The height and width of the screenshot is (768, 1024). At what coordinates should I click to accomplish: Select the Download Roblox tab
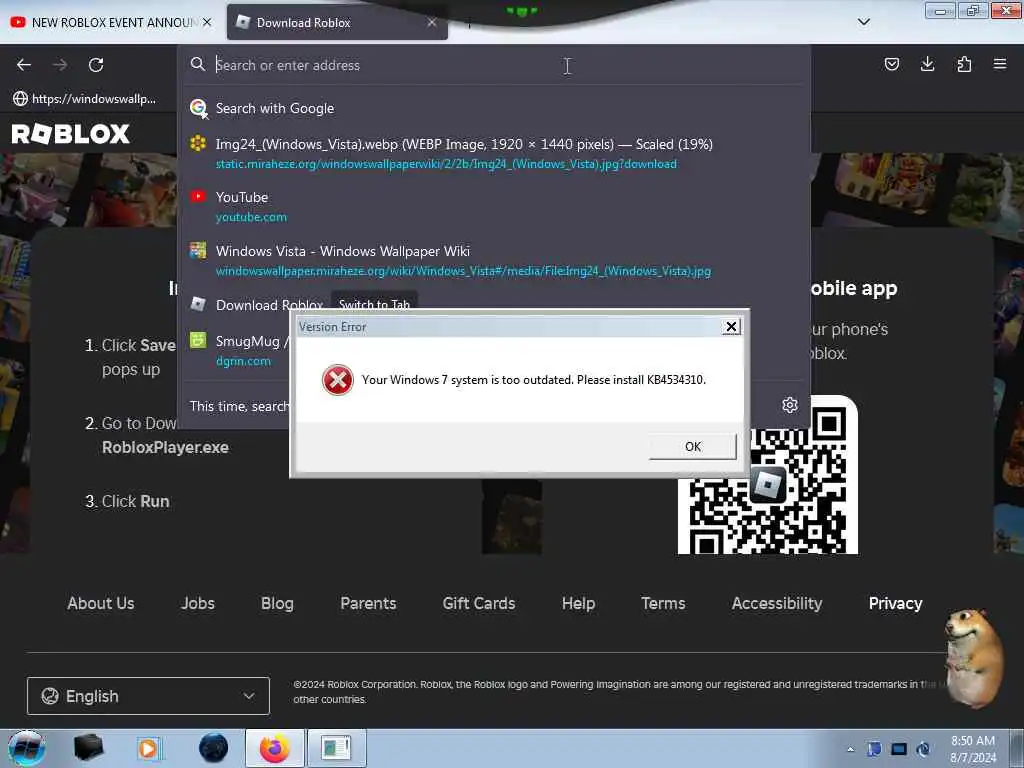pyautogui.click(x=337, y=22)
